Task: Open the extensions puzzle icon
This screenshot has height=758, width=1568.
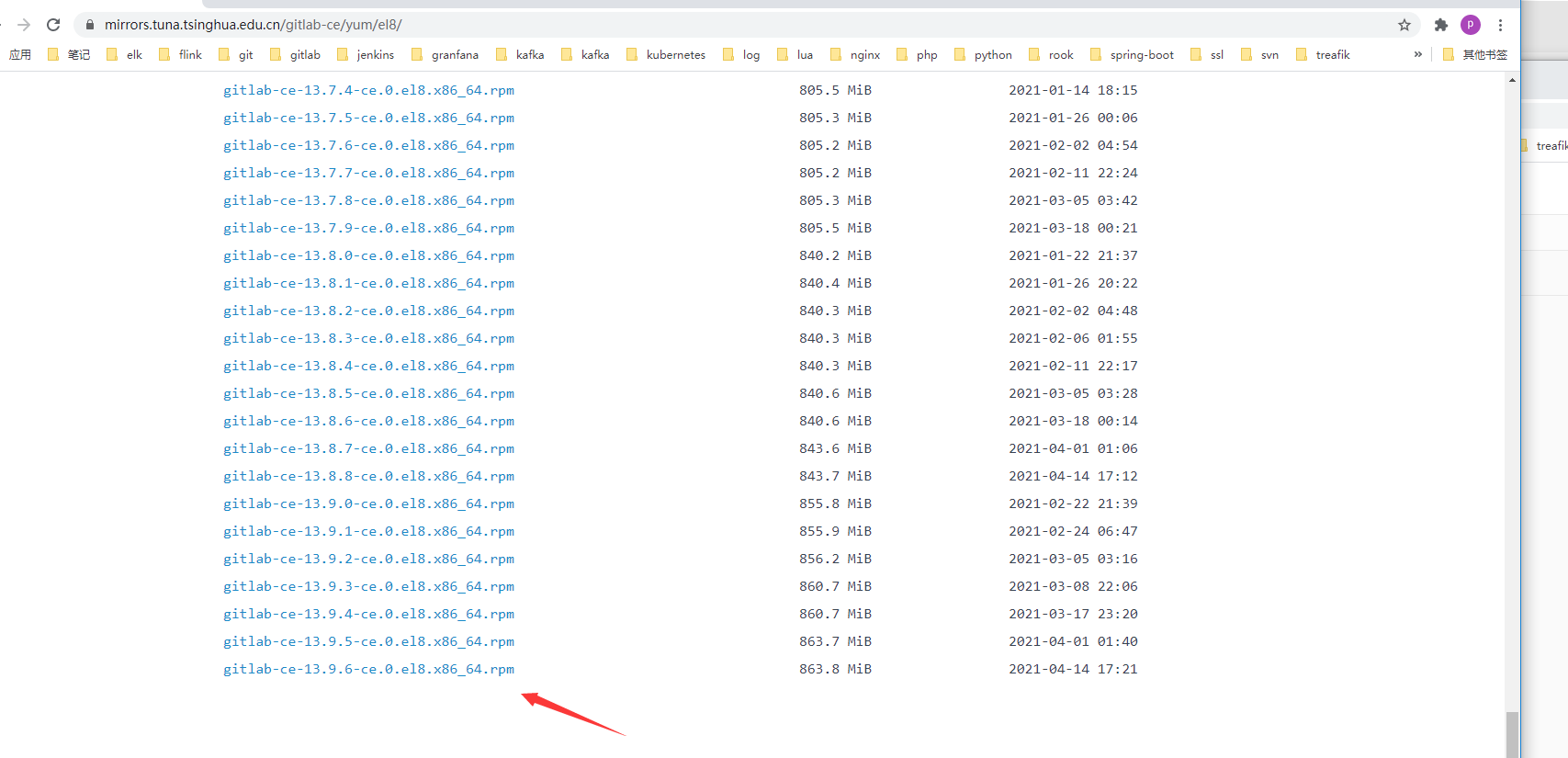Action: click(1441, 25)
